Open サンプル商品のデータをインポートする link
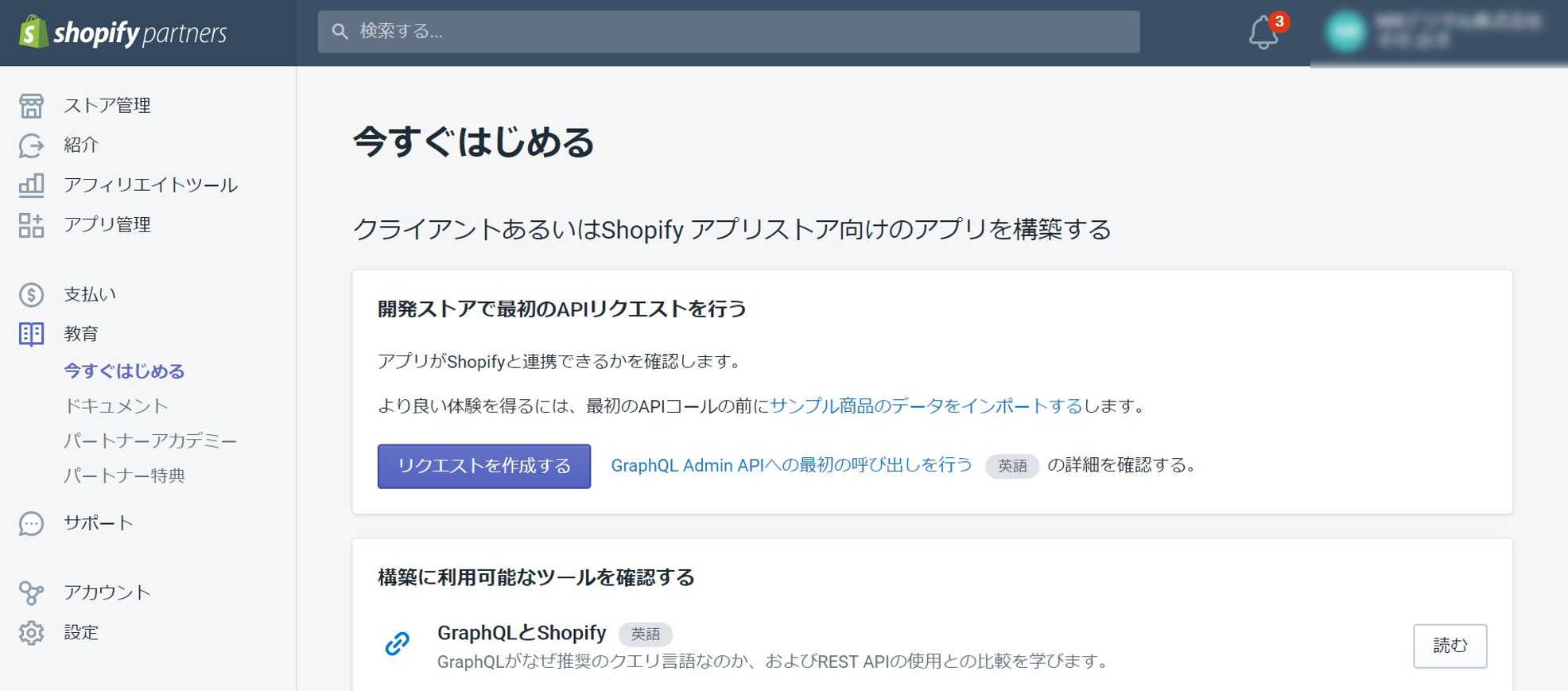 pyautogui.click(x=926, y=406)
